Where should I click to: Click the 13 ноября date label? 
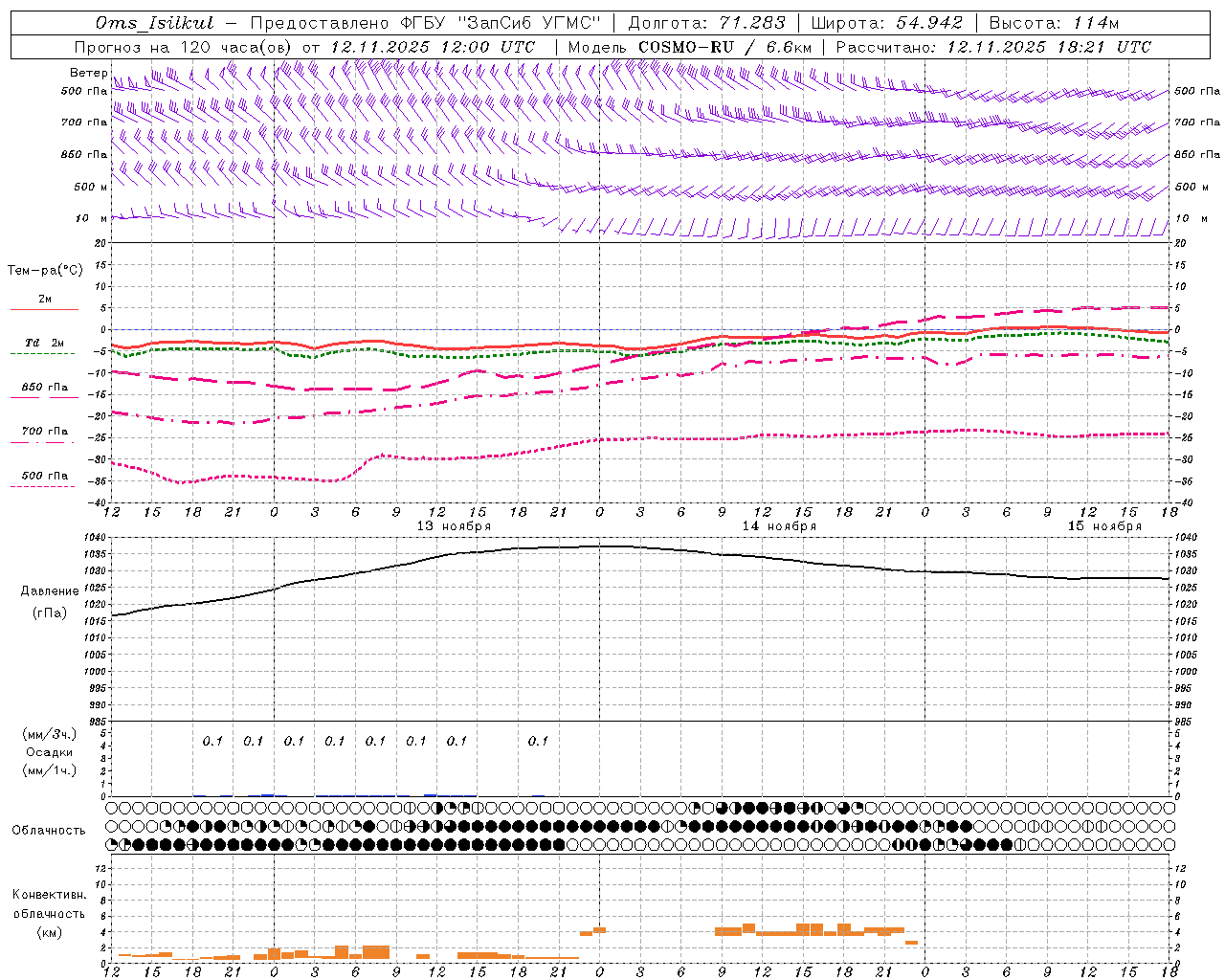pyautogui.click(x=454, y=526)
